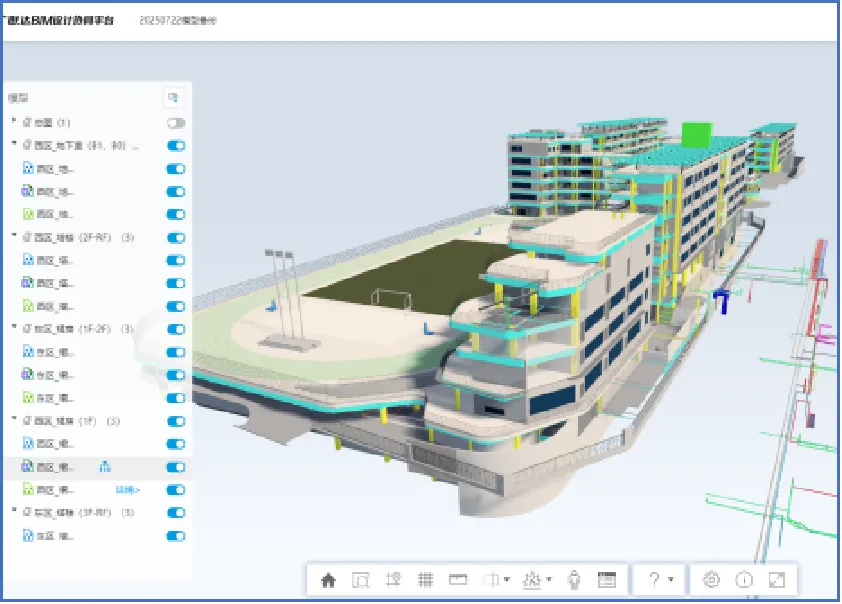The image size is (842, 604).
Task: Click green file icon under 西区_塔楼 (2F-RF) group
Action: 28,306
